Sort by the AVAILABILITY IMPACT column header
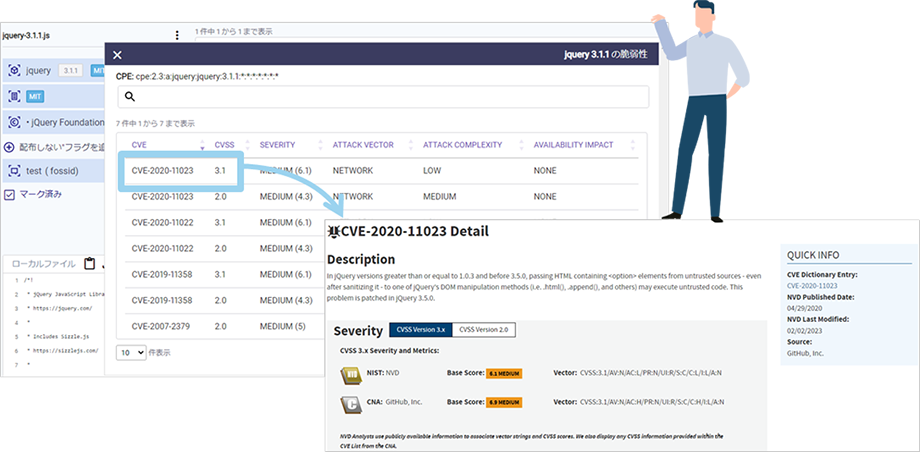This screenshot has width=920, height=452. 573,145
